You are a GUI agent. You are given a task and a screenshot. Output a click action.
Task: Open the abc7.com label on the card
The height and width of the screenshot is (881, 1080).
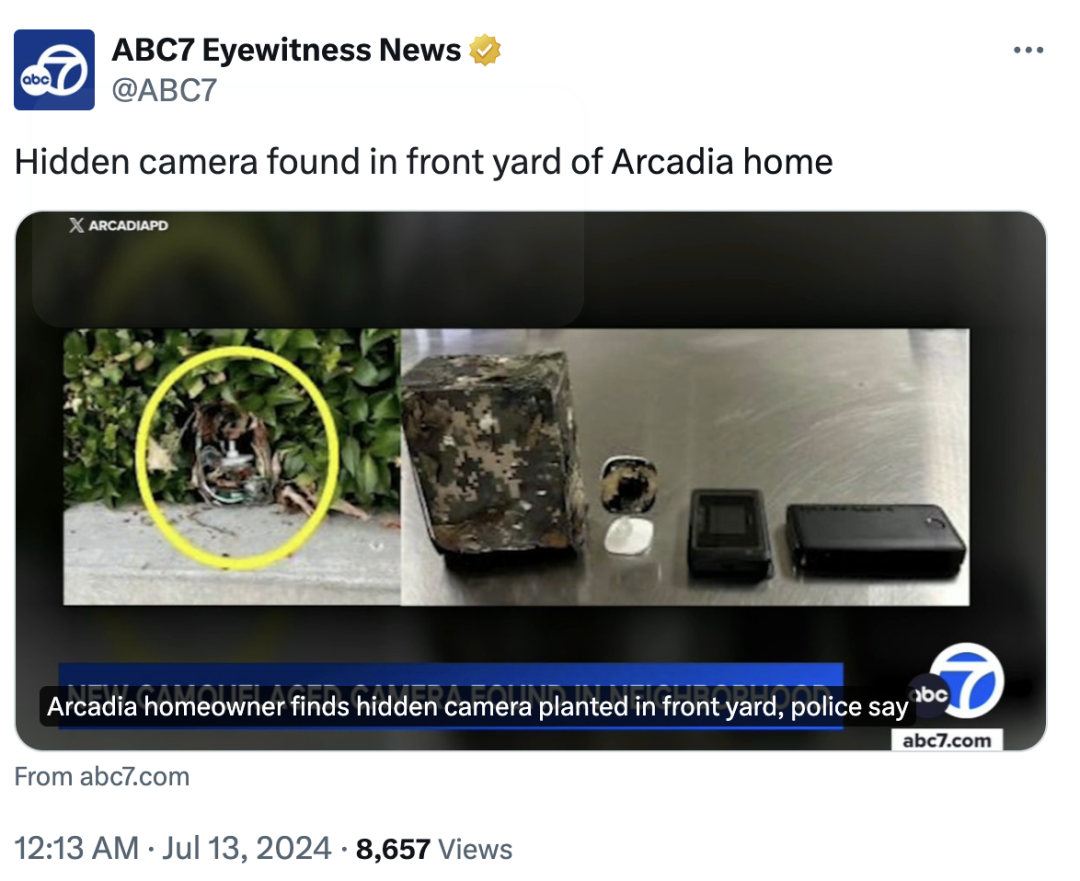[x=947, y=740]
